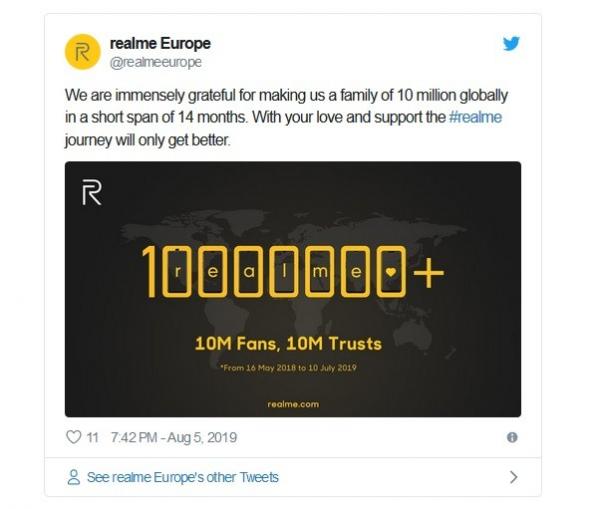Click the date range footnote in the image

pos(288,367)
